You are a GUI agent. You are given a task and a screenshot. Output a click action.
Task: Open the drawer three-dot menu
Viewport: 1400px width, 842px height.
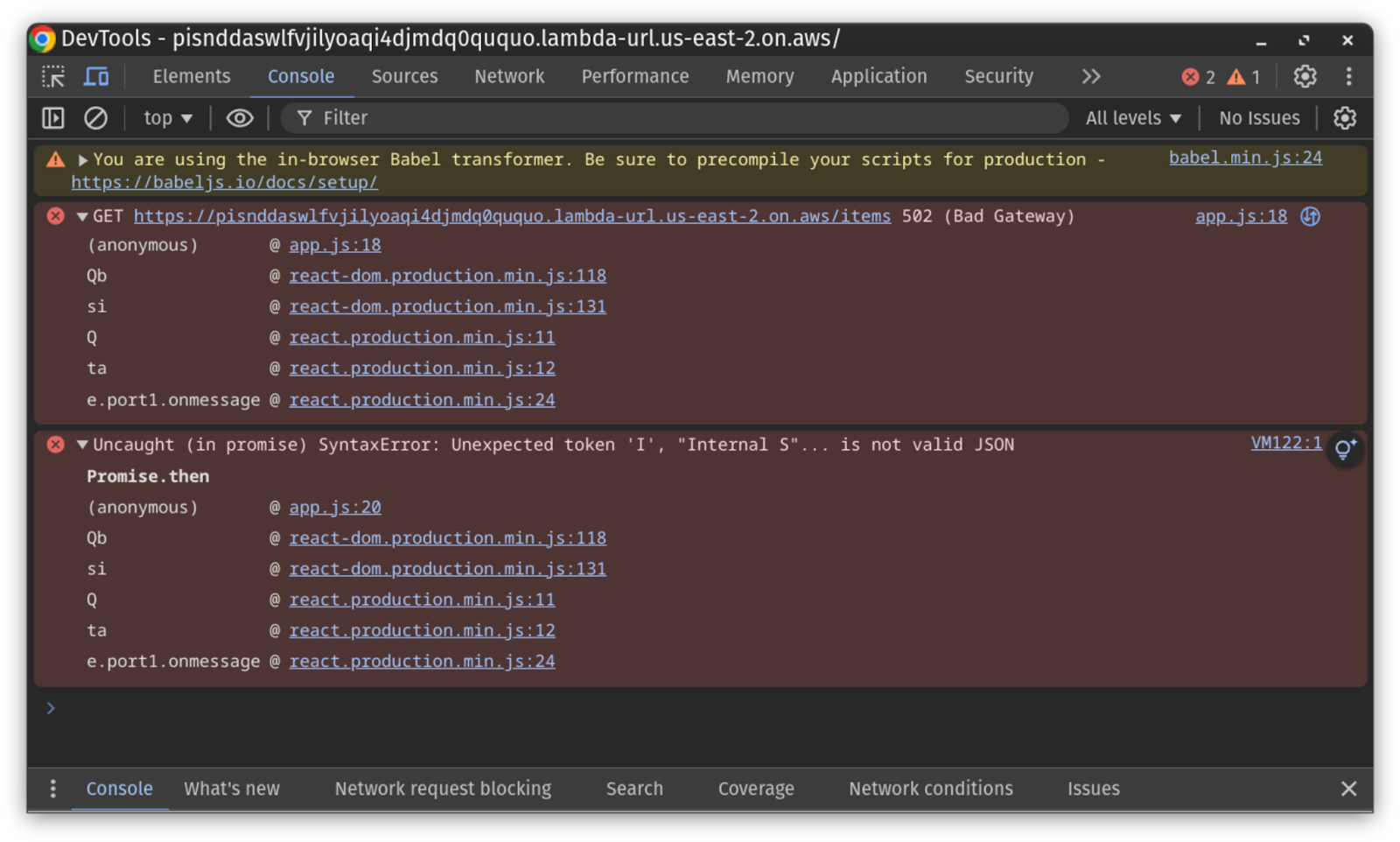coord(52,789)
